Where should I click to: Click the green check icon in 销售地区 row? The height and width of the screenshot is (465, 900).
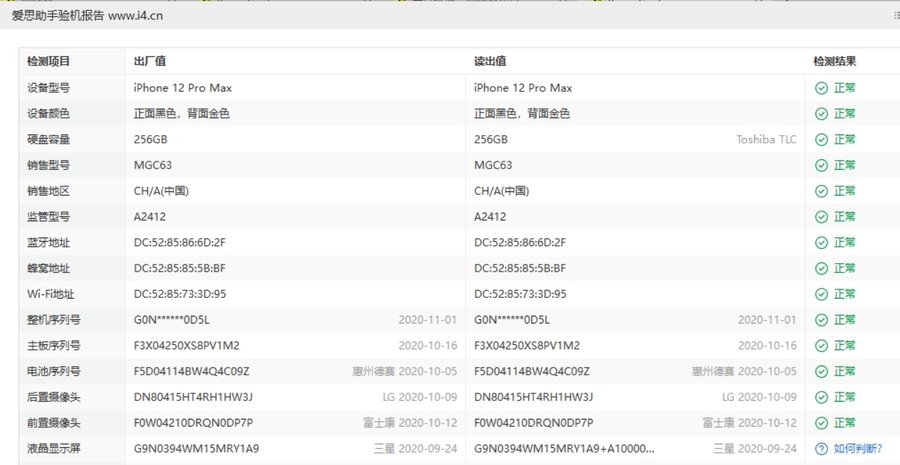click(821, 191)
